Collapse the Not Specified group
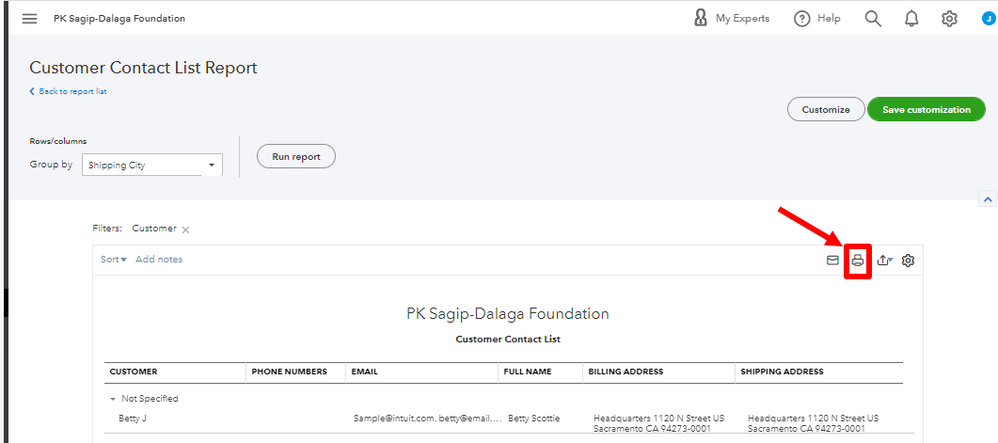Image resolution: width=998 pixels, height=443 pixels. [x=112, y=398]
